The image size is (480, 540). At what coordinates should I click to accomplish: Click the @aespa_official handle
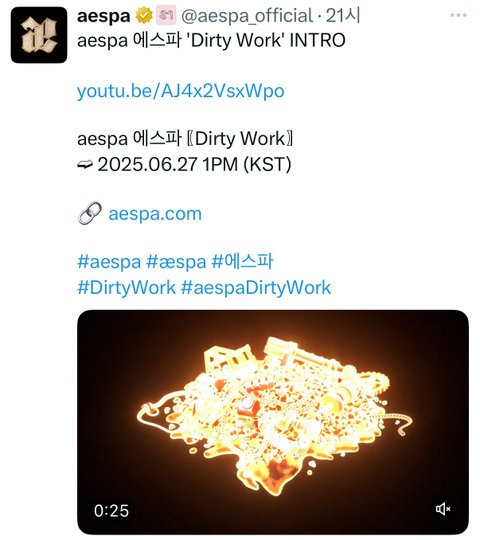coord(247,16)
